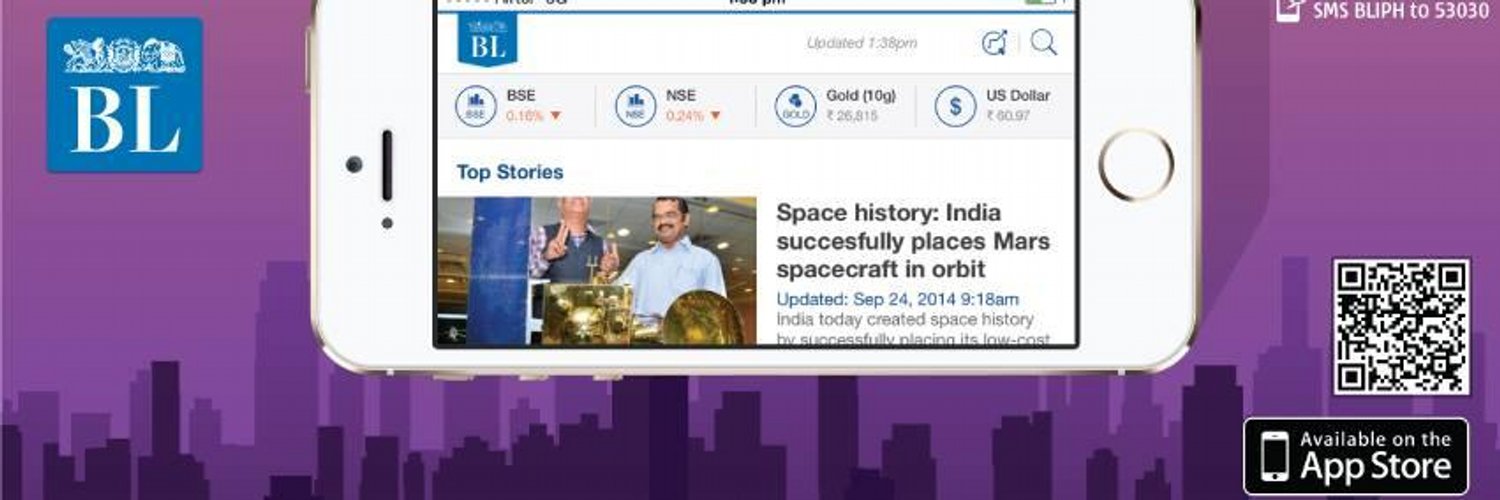Click the QR code image
The image size is (1500, 500).
point(1401,327)
